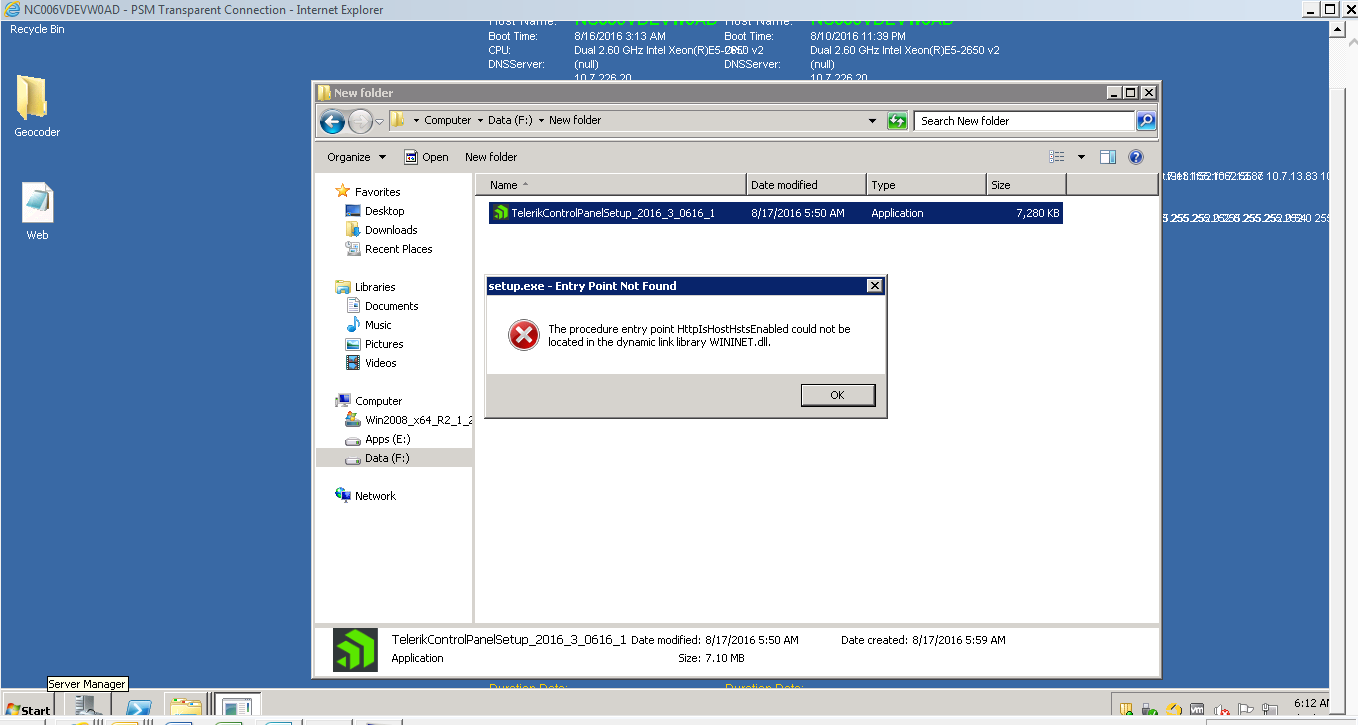This screenshot has width=1358, height=725.
Task: Click the green refresh icon beside address bar
Action: [897, 121]
